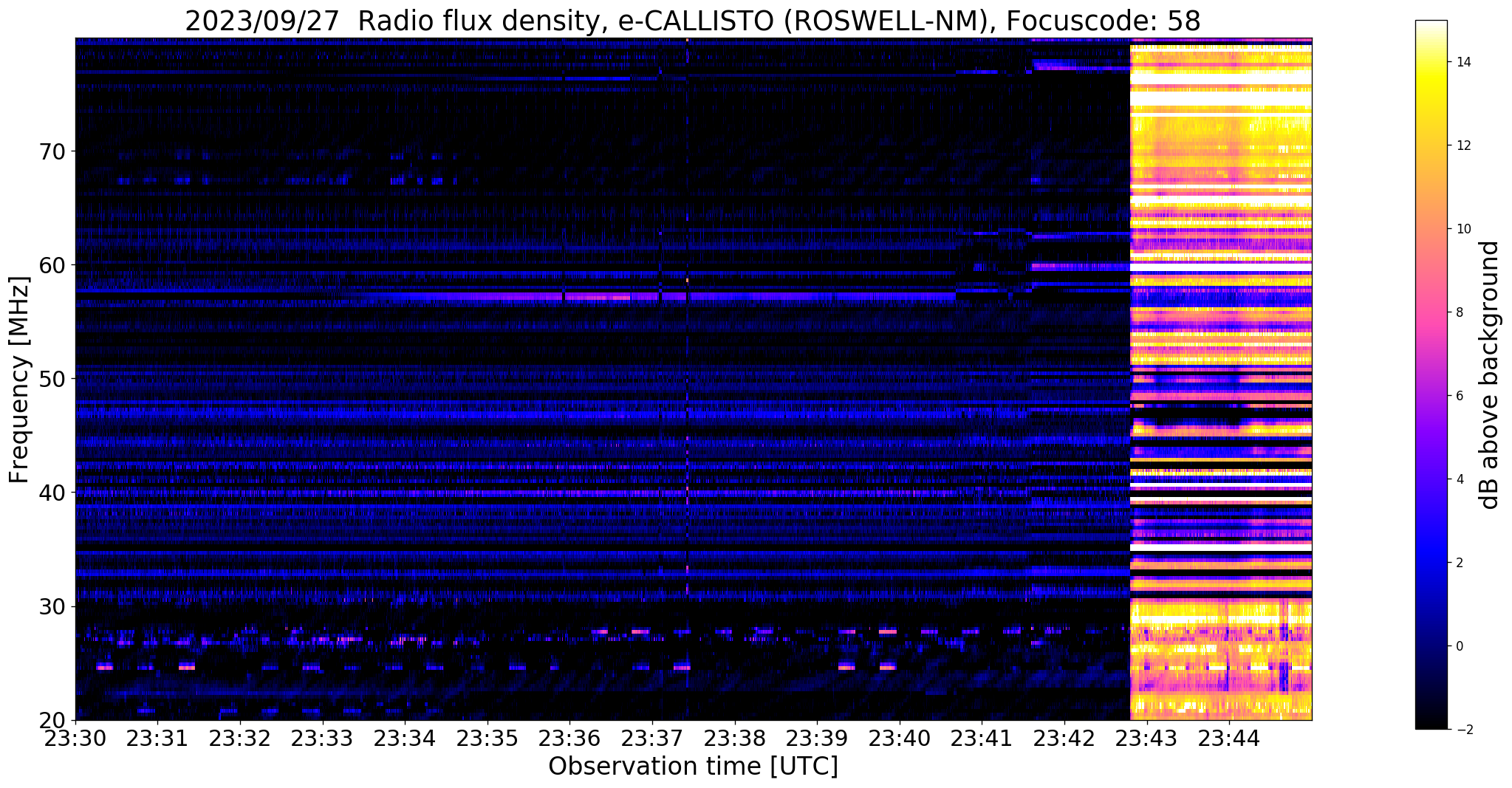Click the 23:30 time tick label
Image resolution: width=1512 pixels, height=788 pixels.
tap(75, 739)
